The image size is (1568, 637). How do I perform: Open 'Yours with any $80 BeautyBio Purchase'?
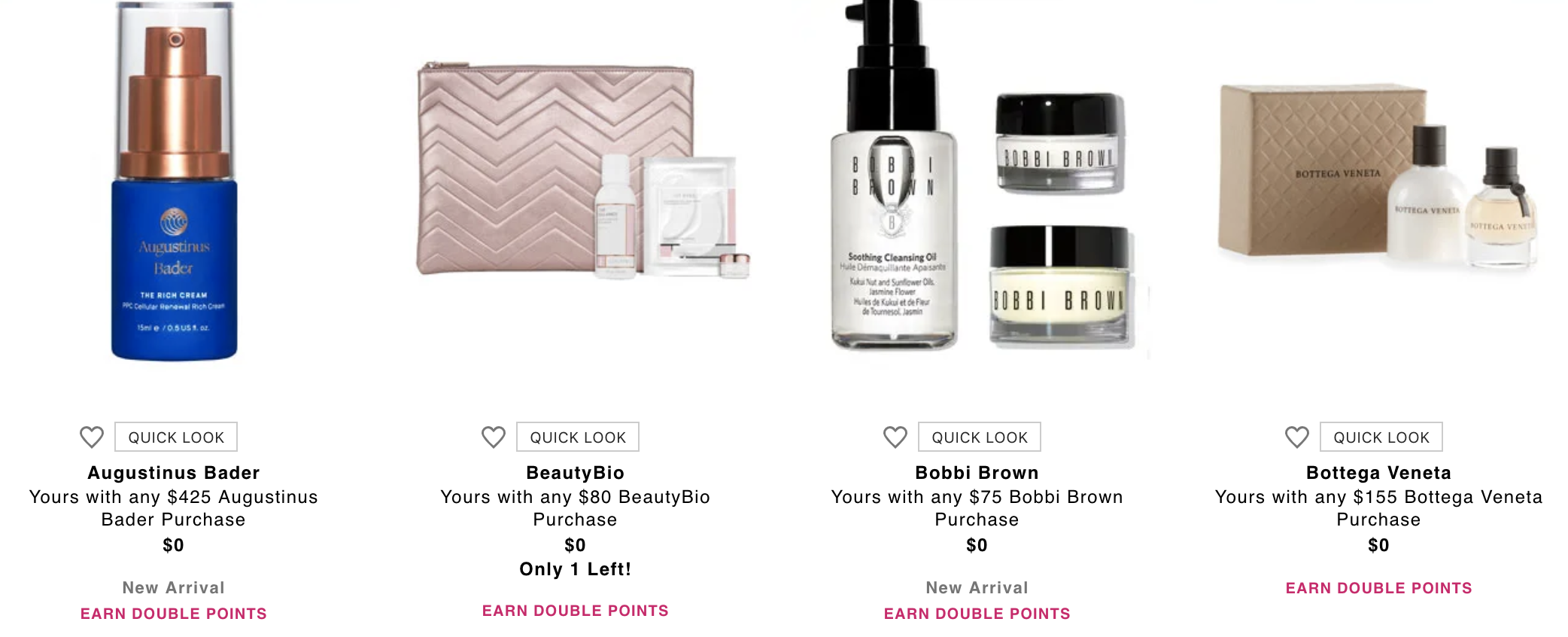click(x=576, y=508)
